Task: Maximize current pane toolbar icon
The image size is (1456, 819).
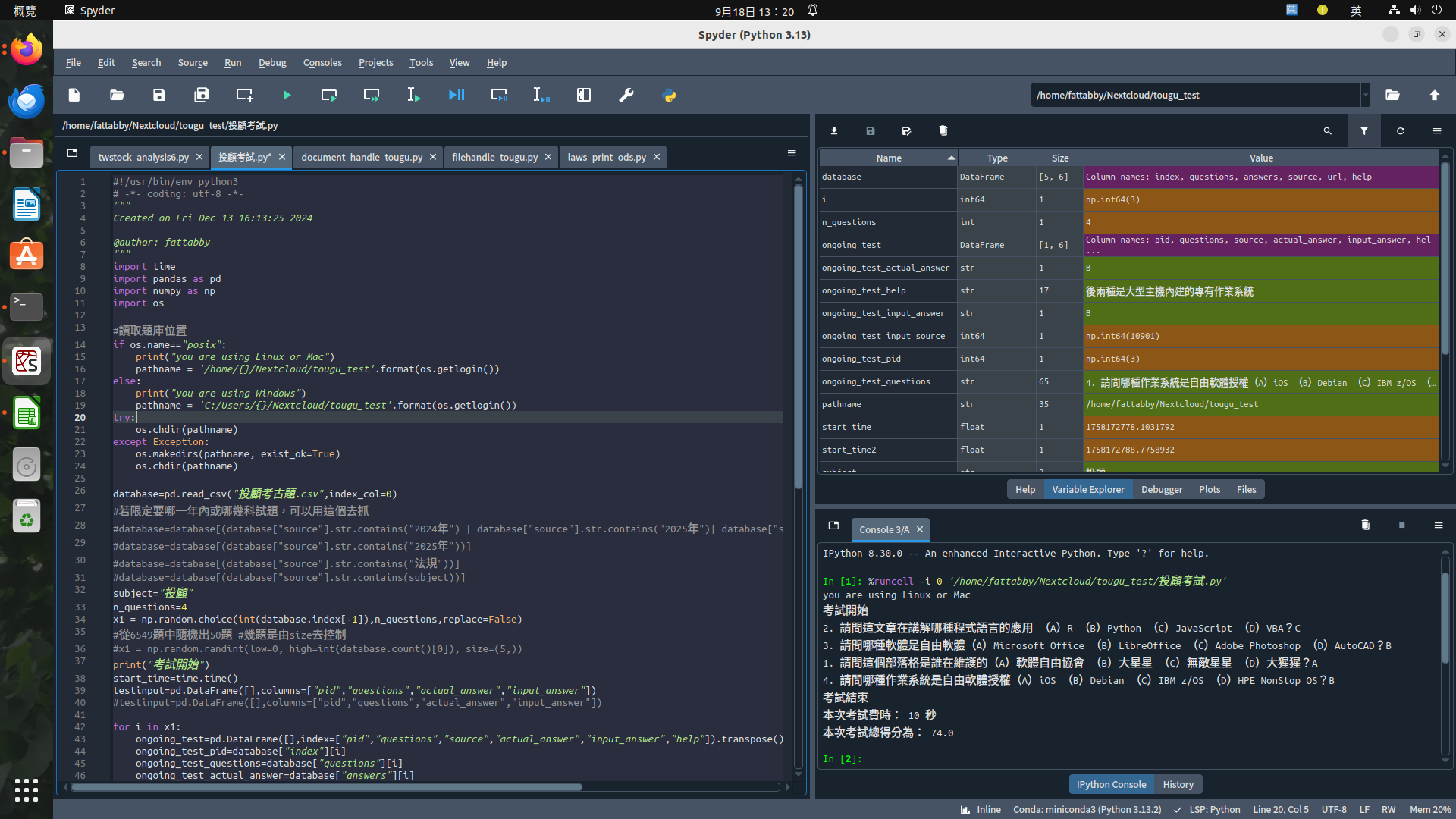Action: [584, 95]
